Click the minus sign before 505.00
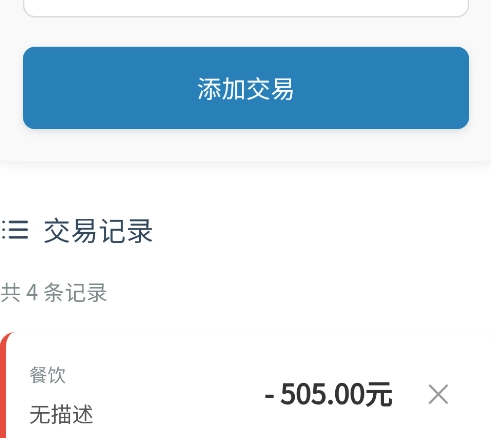The image size is (491, 438). coord(269,396)
